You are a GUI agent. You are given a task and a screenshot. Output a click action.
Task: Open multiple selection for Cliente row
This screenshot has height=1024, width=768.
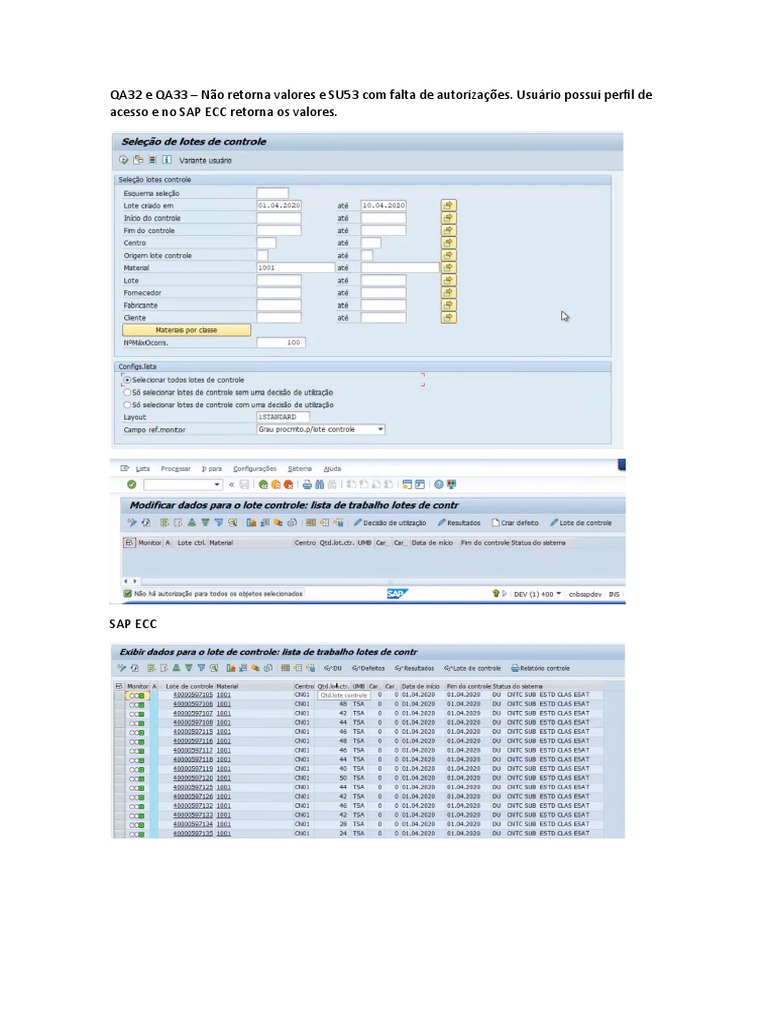(x=449, y=317)
